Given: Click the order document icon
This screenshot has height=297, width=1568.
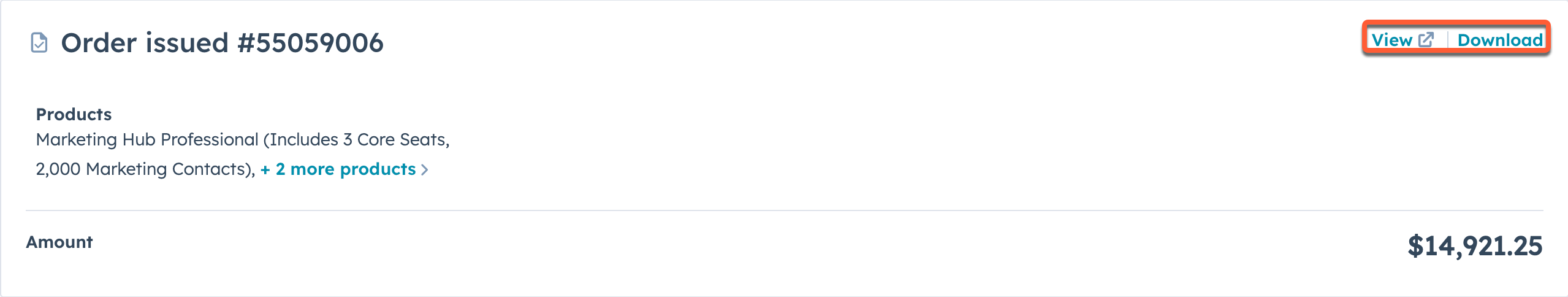Looking at the screenshot, I should click(x=39, y=43).
